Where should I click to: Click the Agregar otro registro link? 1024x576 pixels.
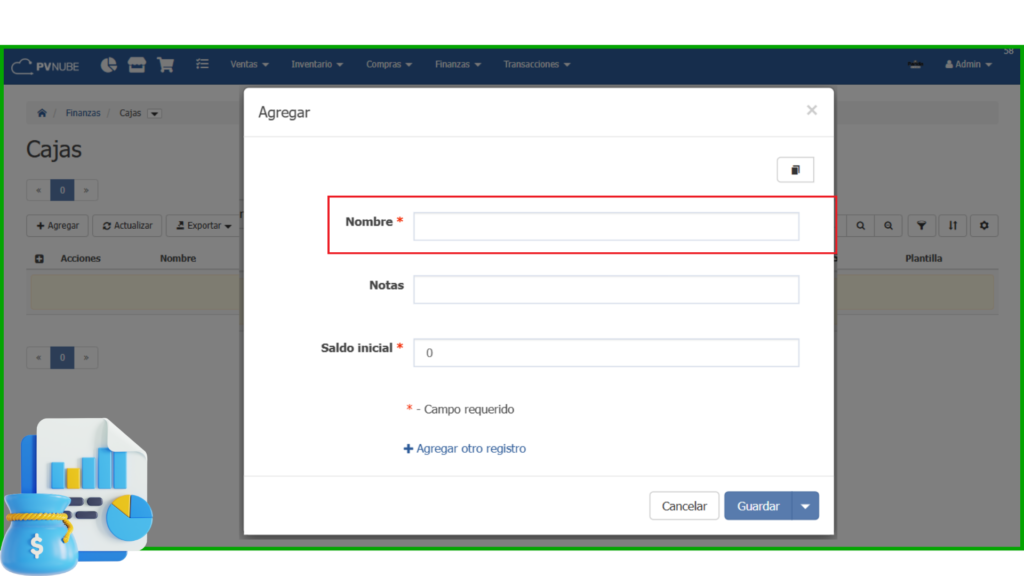coord(465,449)
